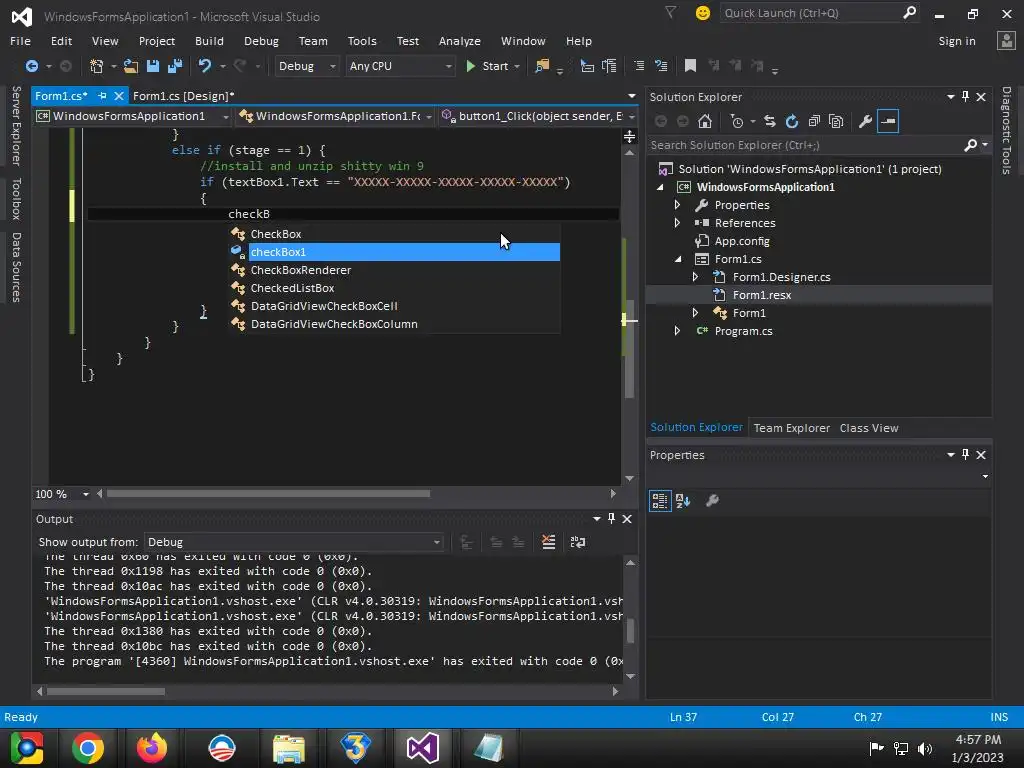Screen dimensions: 1024x768
Task: Click the Quick Launch search magnifier icon
Action: tap(909, 12)
